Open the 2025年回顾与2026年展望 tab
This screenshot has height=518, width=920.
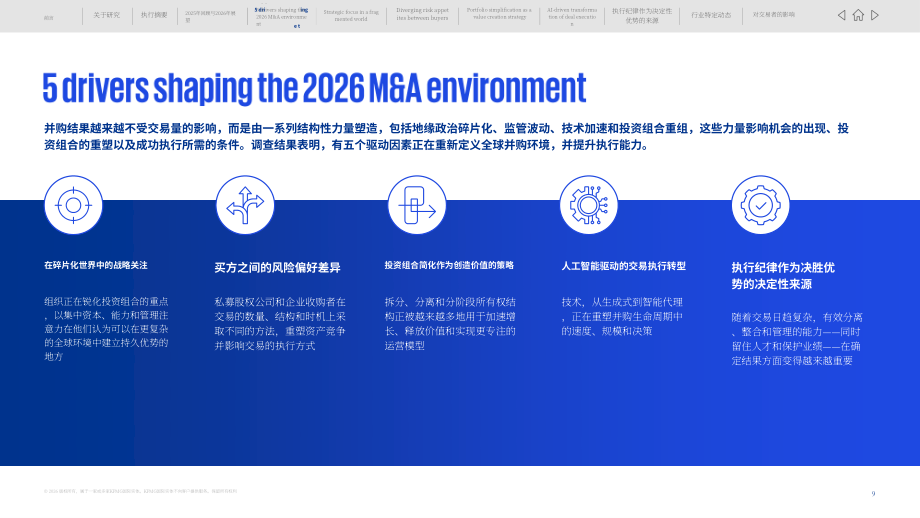click(x=210, y=16)
